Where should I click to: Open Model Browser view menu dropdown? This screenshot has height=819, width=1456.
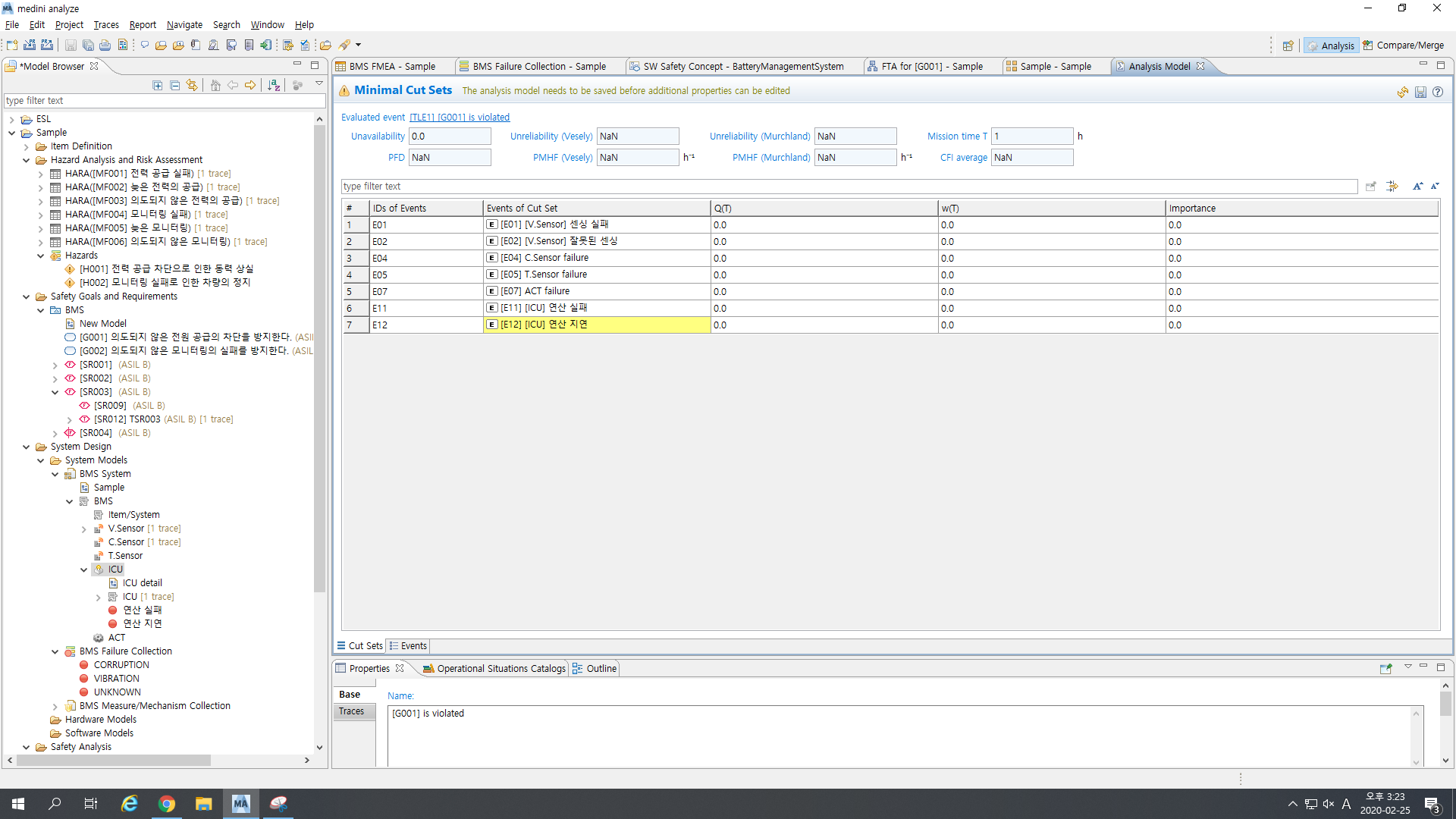[319, 84]
